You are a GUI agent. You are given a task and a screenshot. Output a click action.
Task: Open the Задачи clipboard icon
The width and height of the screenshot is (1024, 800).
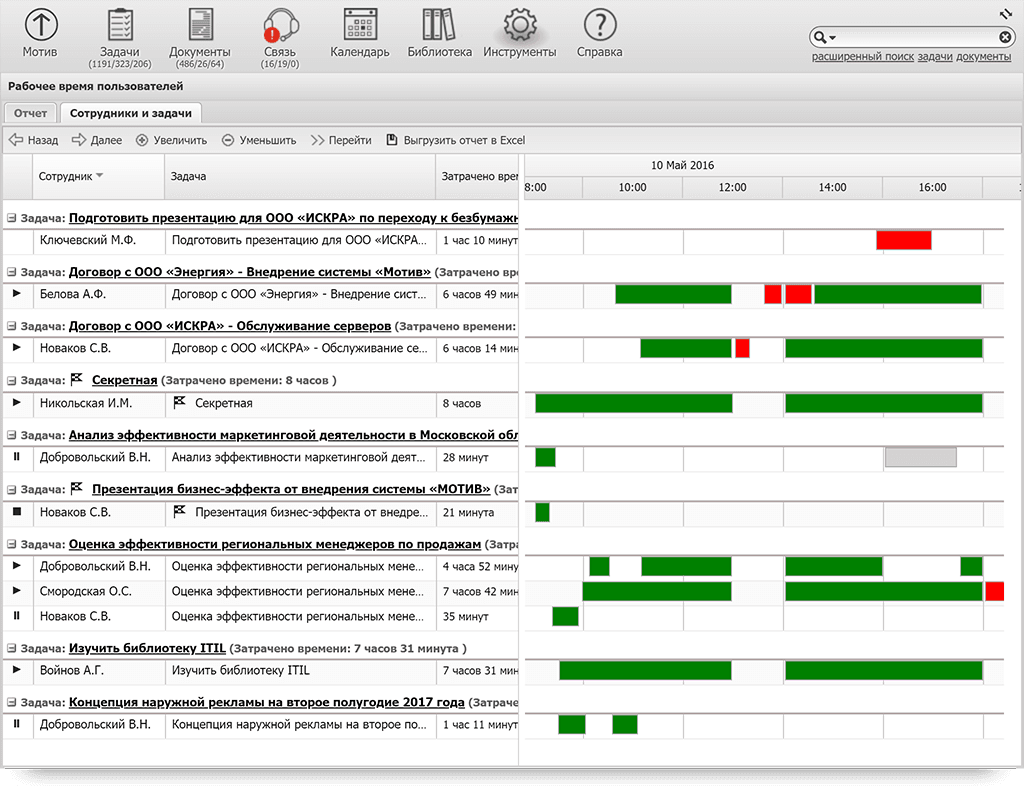click(x=120, y=25)
